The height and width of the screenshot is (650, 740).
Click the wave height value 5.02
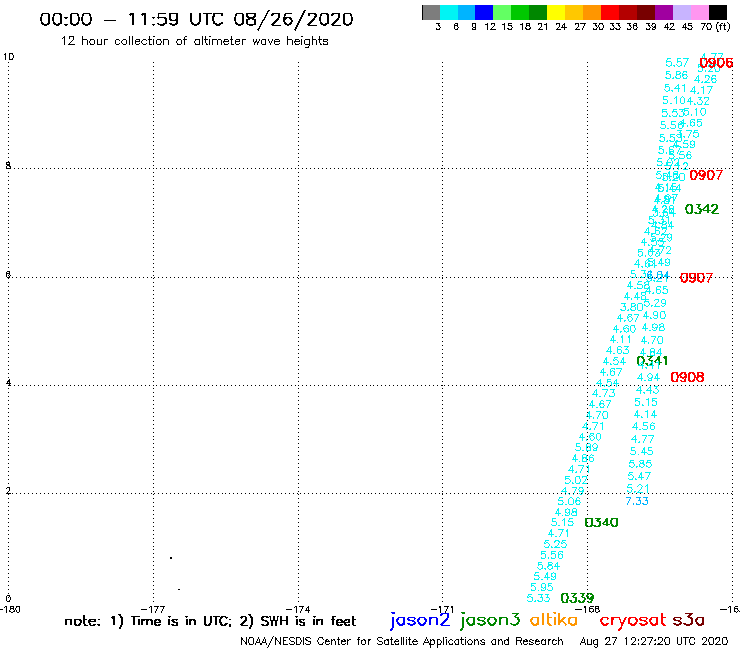point(576,480)
